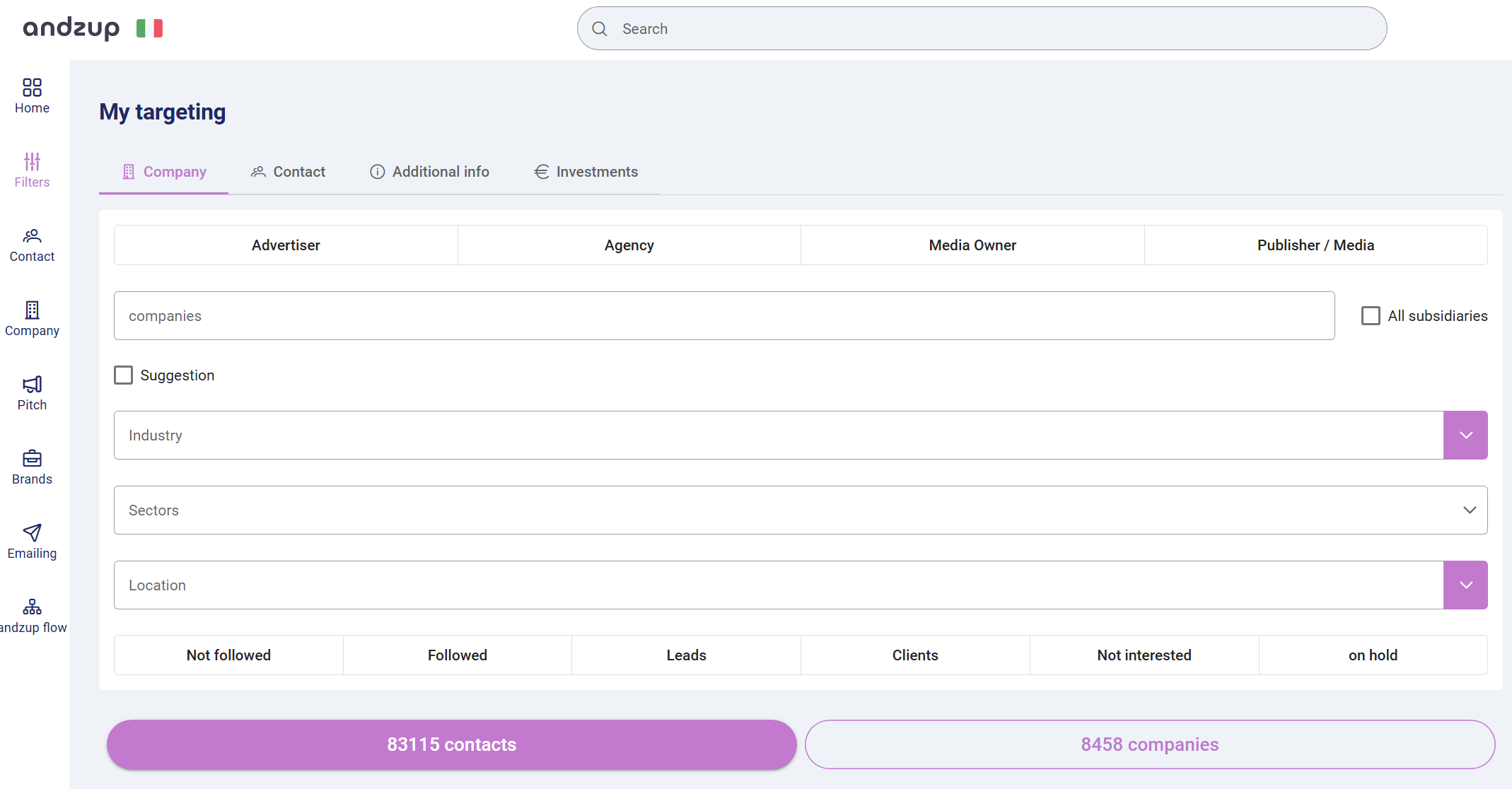Toggle the Not followed status filter

pos(228,655)
